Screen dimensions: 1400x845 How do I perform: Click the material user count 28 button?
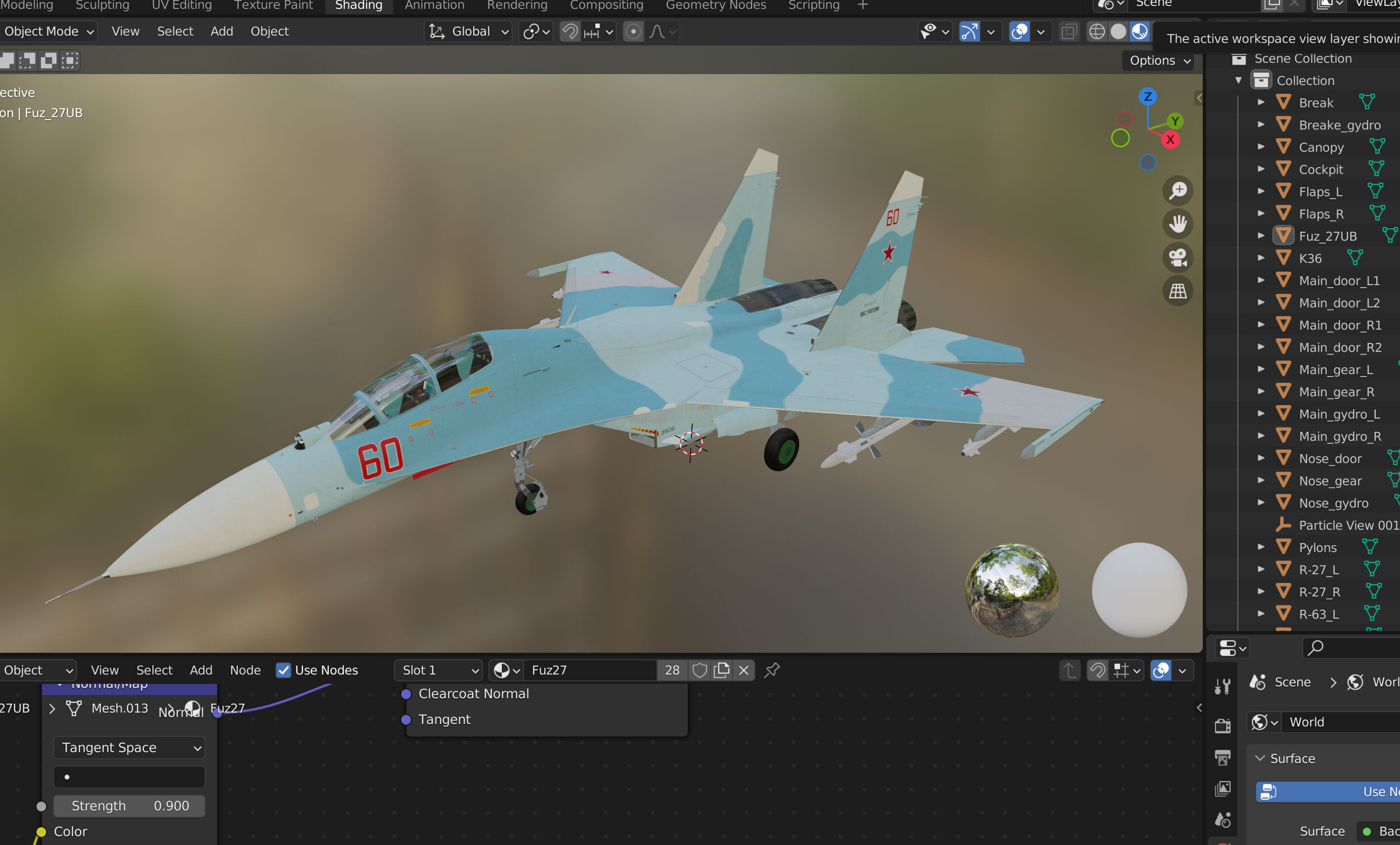672,670
